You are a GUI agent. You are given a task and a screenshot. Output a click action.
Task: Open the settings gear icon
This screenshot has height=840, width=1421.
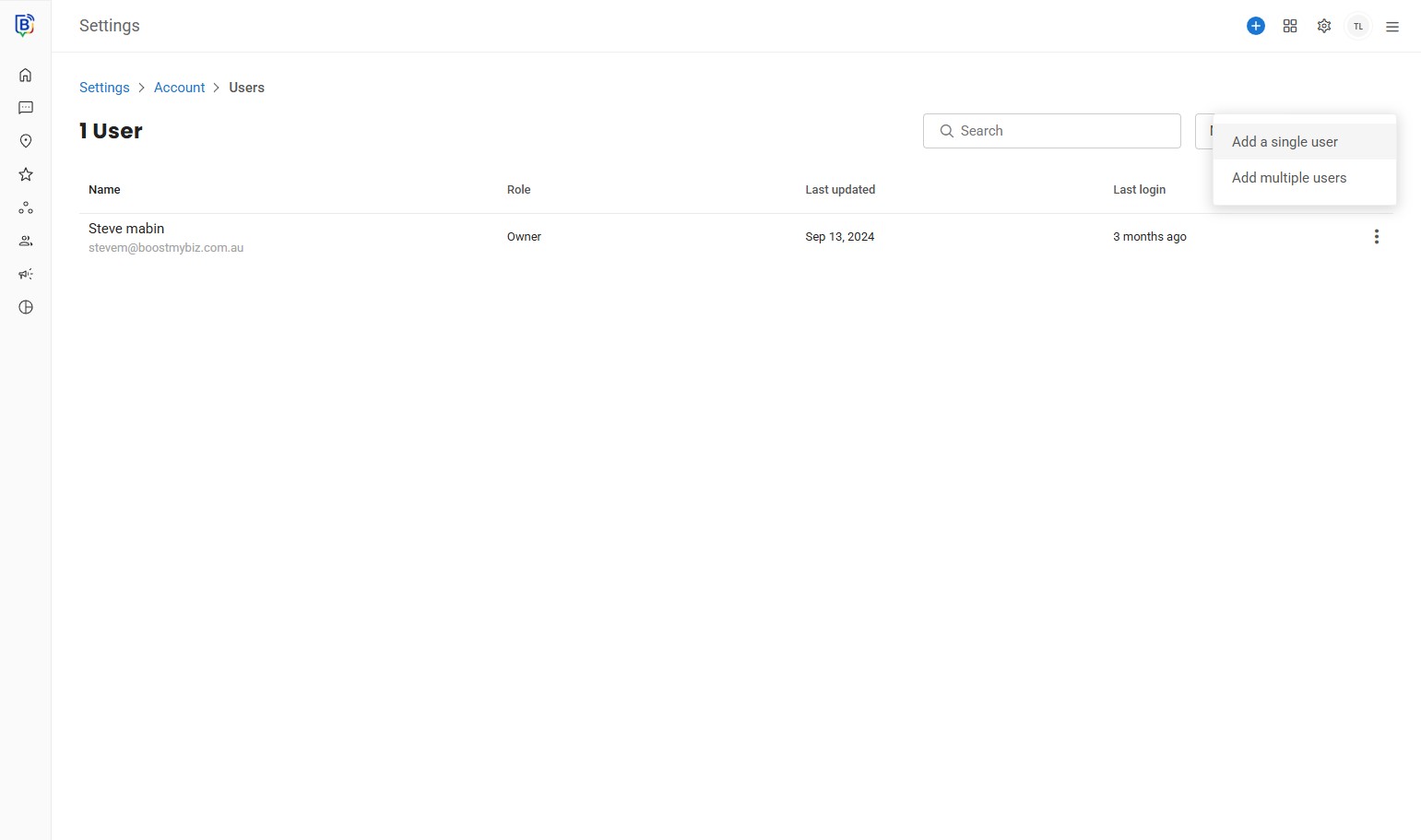(x=1324, y=26)
